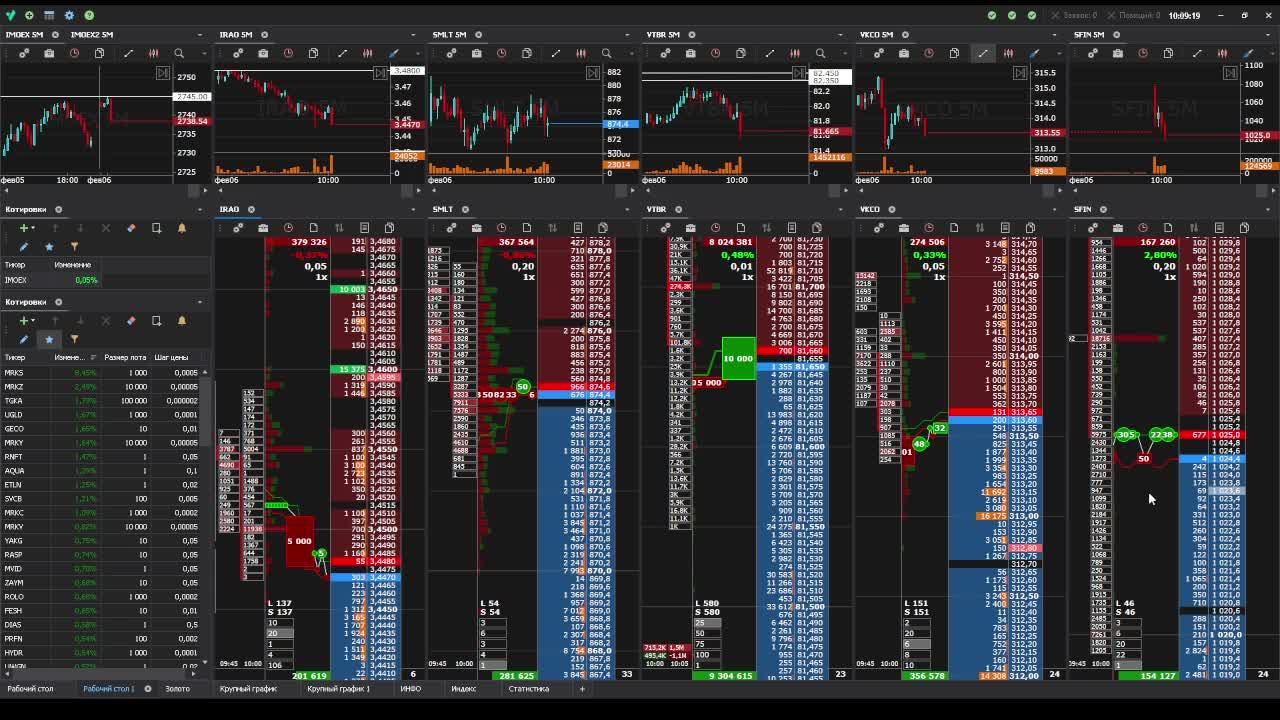This screenshot has height=720, width=1280.
Task: Open the add dropdown in lower Котировки panel
Action: point(26,320)
